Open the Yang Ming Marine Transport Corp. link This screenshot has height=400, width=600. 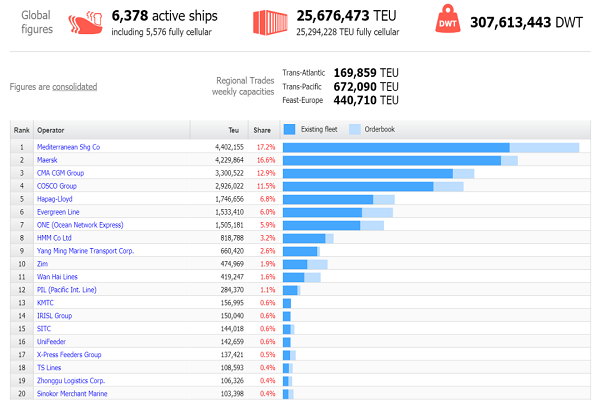tap(85, 251)
